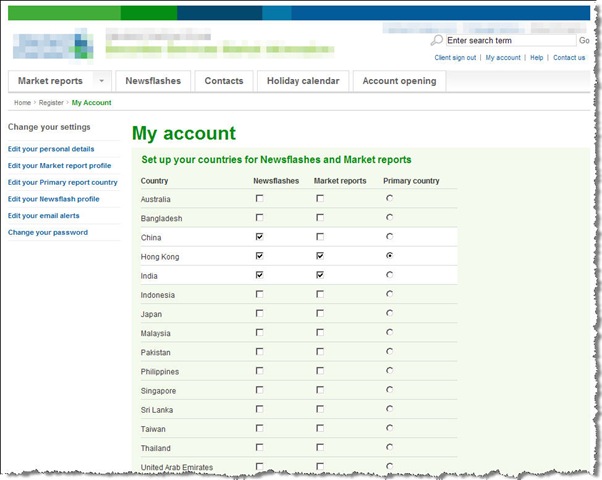The width and height of the screenshot is (602, 480).
Task: Open Edit your Market report profile
Action: coord(60,166)
